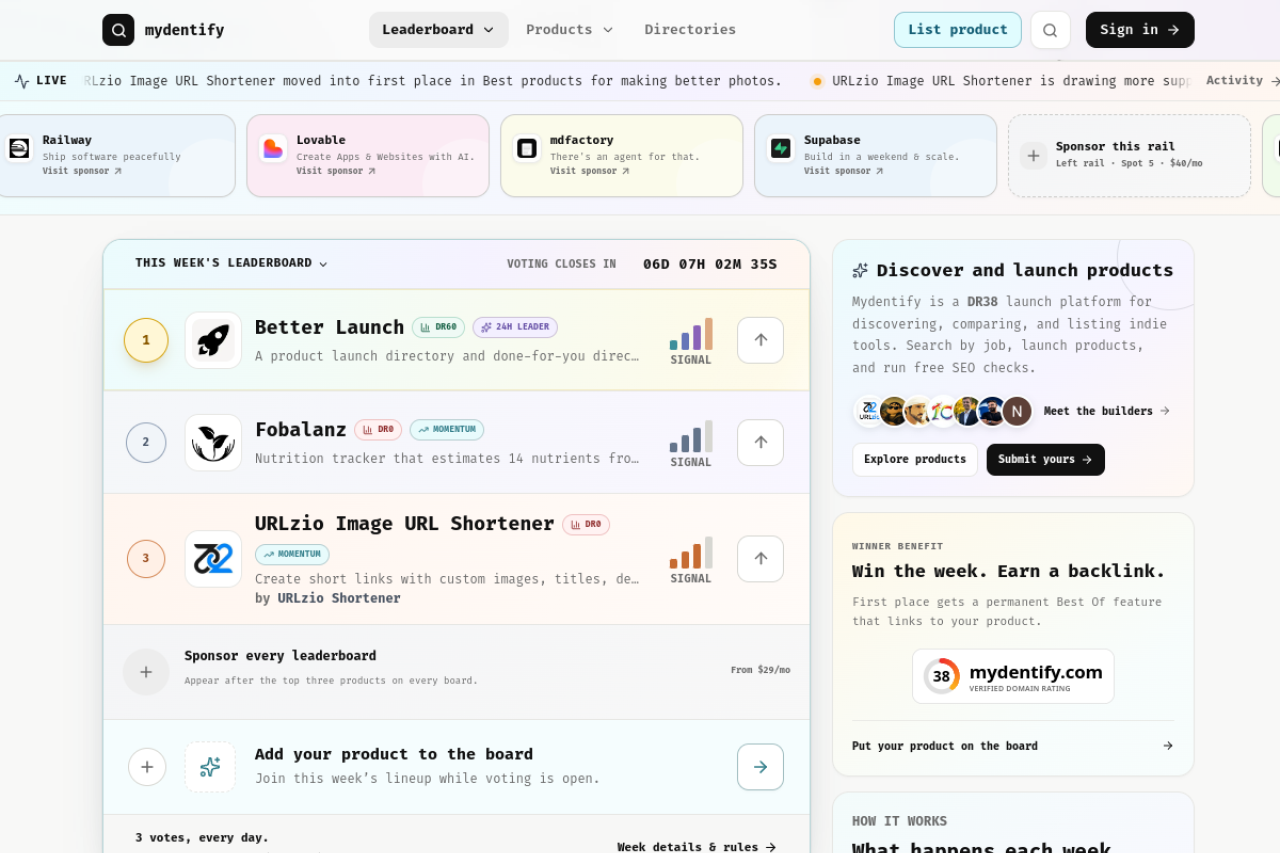Click the Fobalanz product title
Image resolution: width=1280 pixels, height=853 pixels.
pos(301,429)
